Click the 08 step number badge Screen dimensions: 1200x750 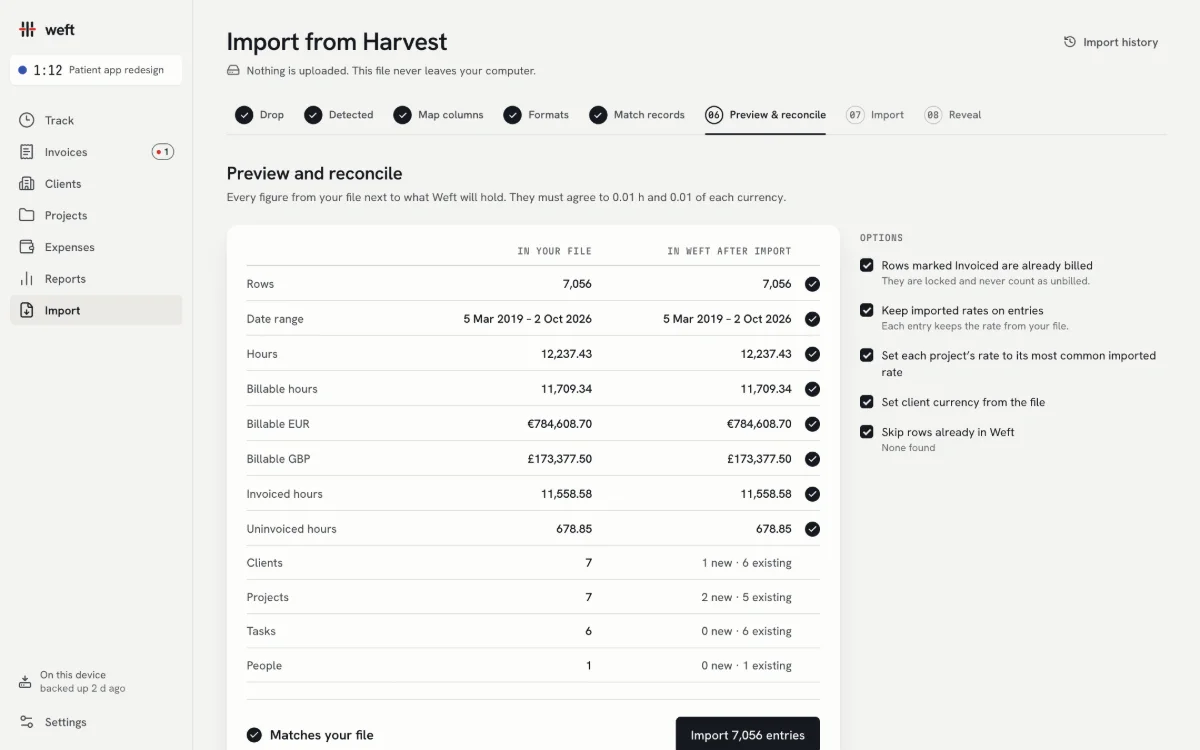[x=933, y=115]
